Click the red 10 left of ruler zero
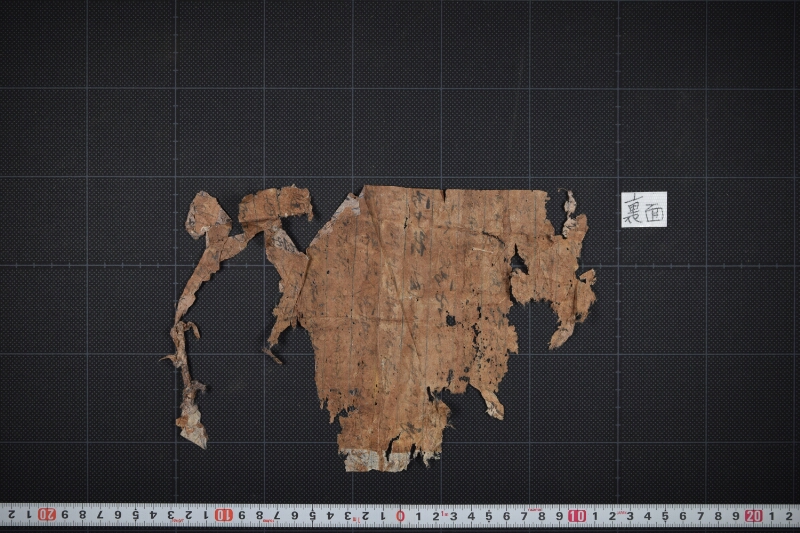This screenshot has width=800, height=533. click(223, 515)
